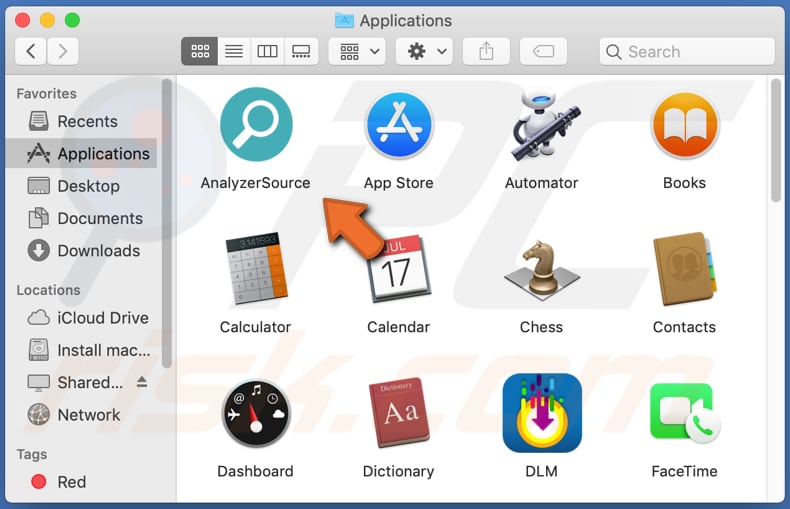Click the main pane vertical scrollbar
Image resolution: width=790 pixels, height=509 pixels.
776,141
